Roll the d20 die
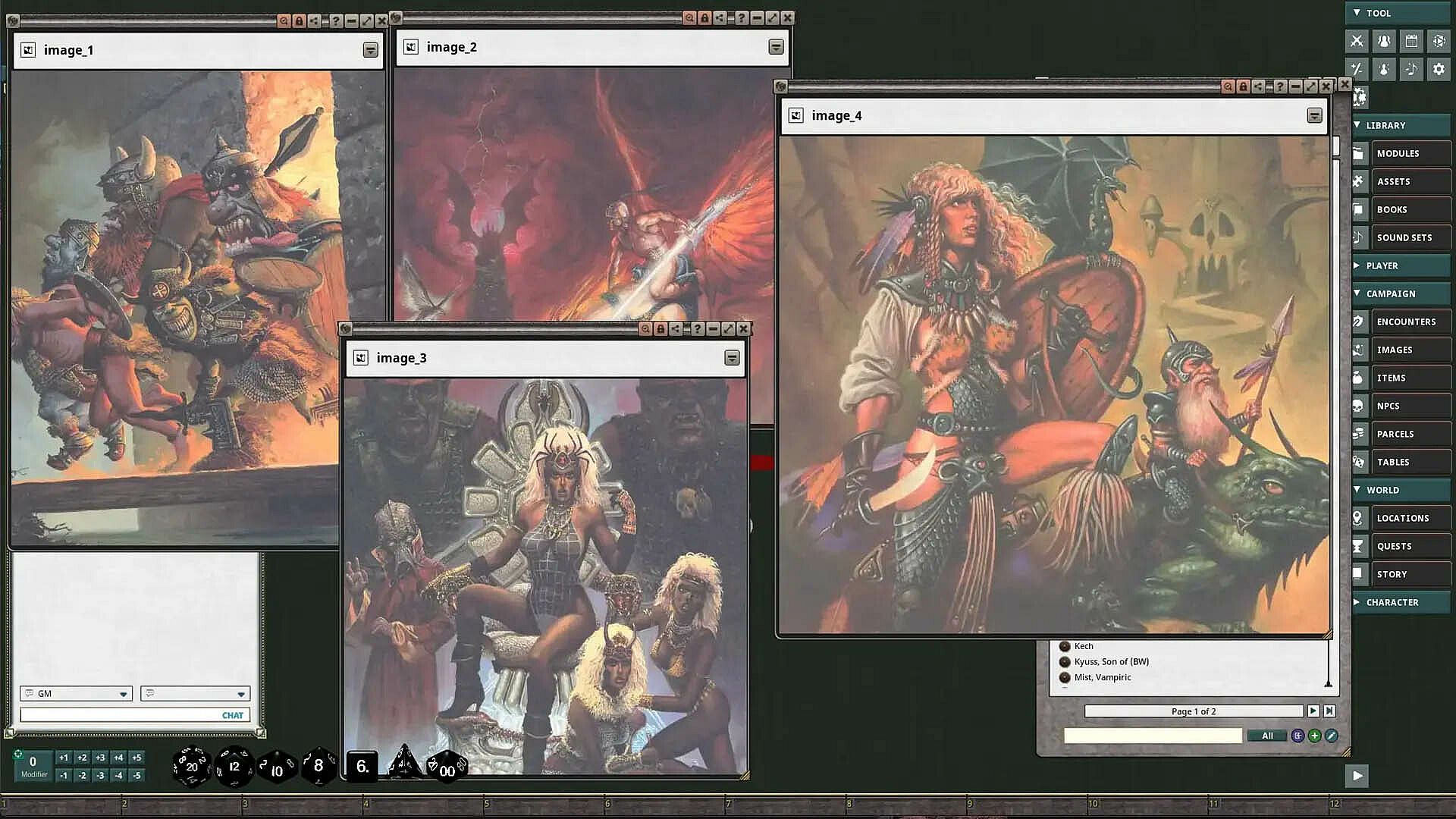 (x=191, y=767)
